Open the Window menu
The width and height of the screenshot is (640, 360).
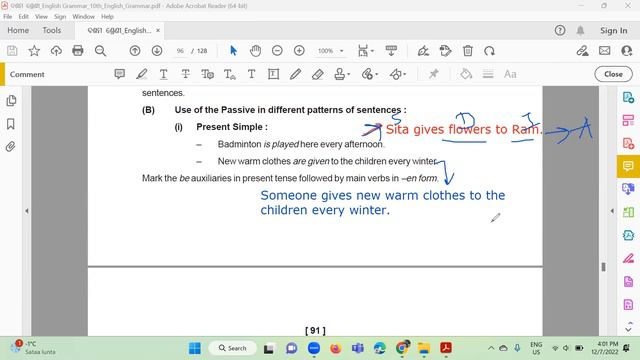point(83,16)
